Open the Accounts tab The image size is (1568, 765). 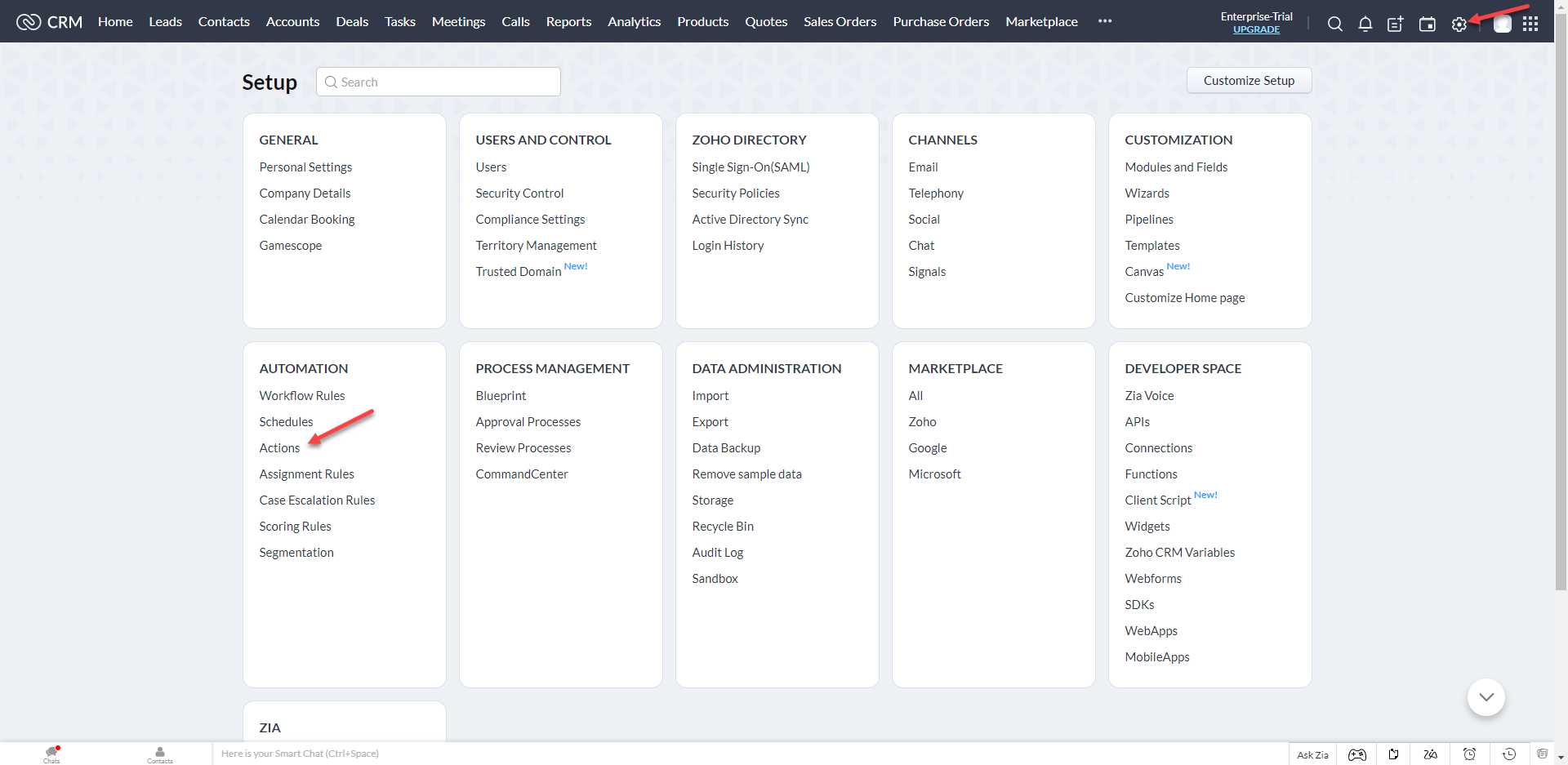(x=292, y=21)
